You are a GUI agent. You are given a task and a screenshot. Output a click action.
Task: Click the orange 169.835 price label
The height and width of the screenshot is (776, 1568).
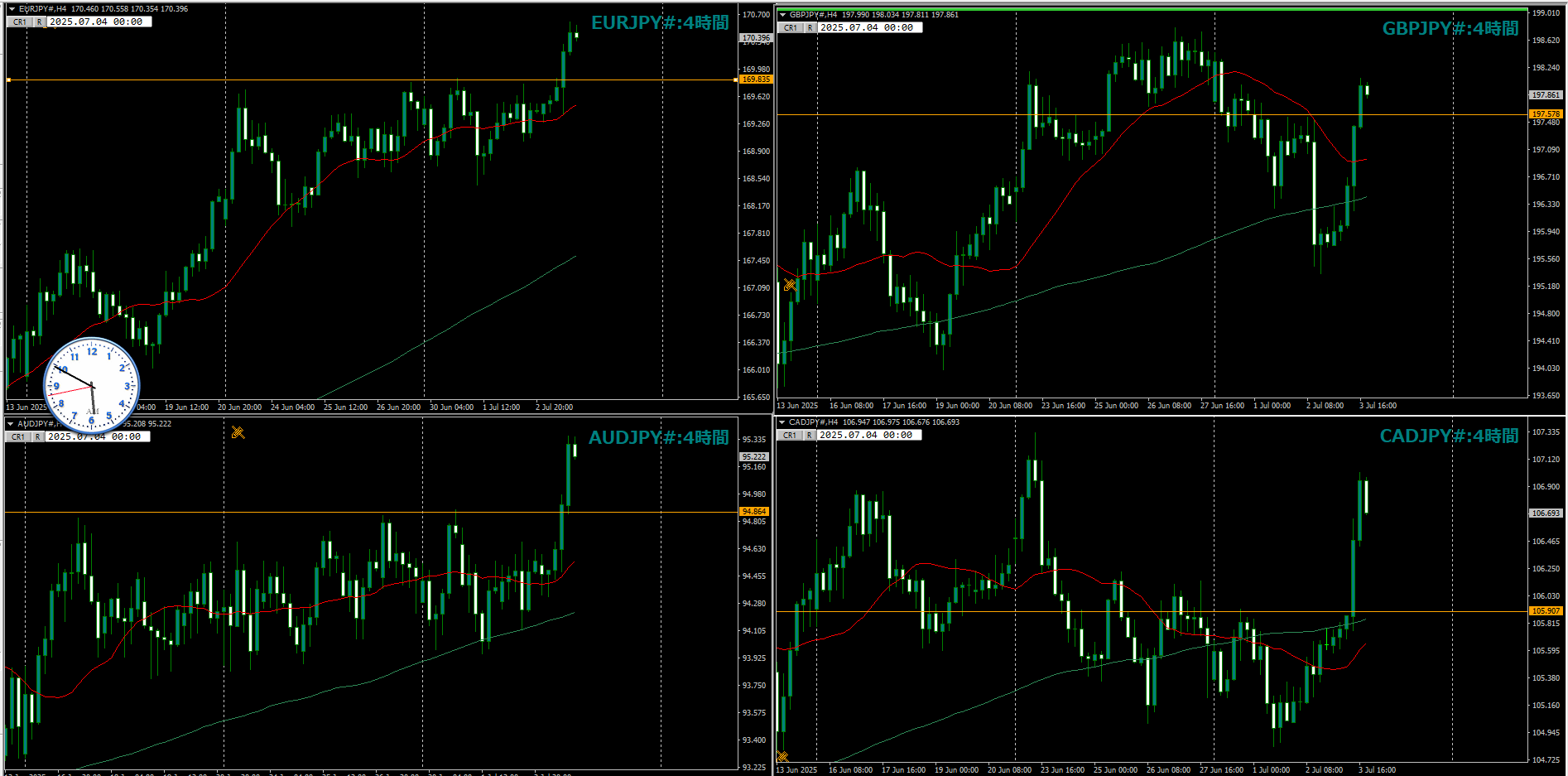coord(755,80)
